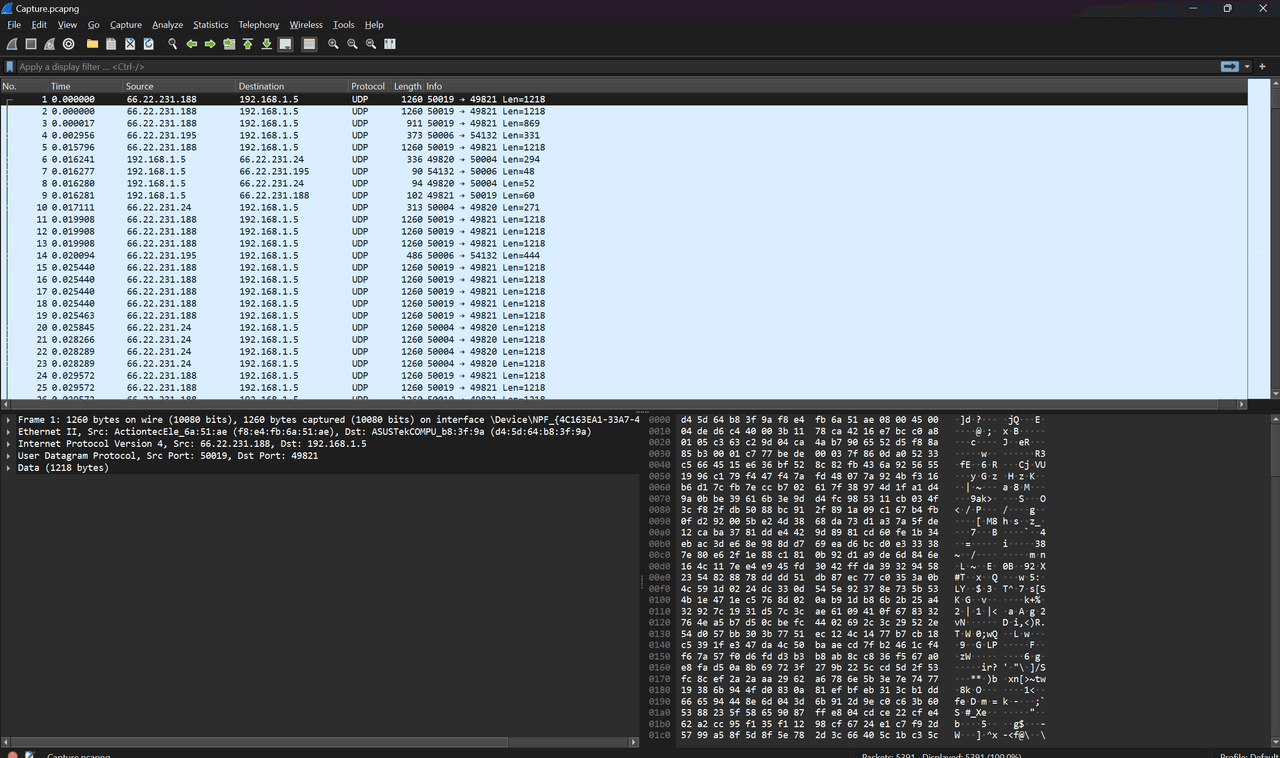Open capture options gear icon
Viewport: 1280px width, 758px height.
tap(69, 44)
